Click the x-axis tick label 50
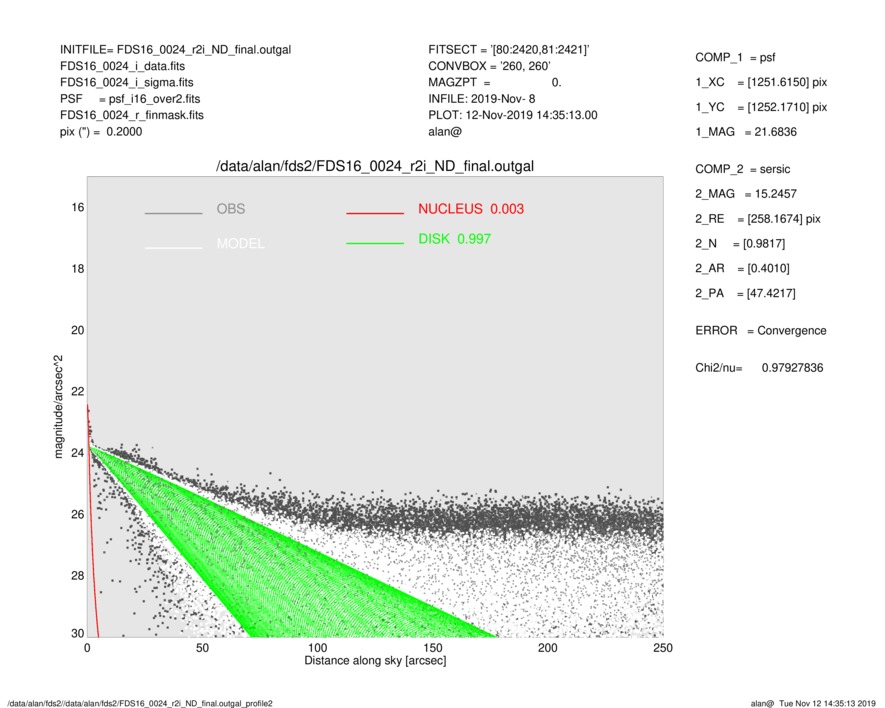 point(202,648)
